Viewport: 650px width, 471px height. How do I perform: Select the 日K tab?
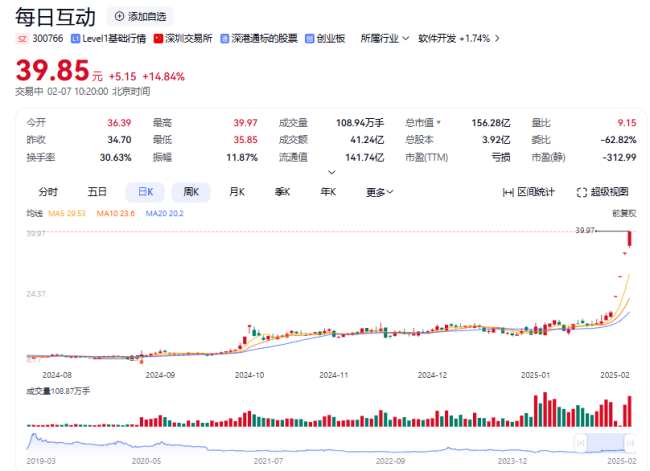[146, 192]
